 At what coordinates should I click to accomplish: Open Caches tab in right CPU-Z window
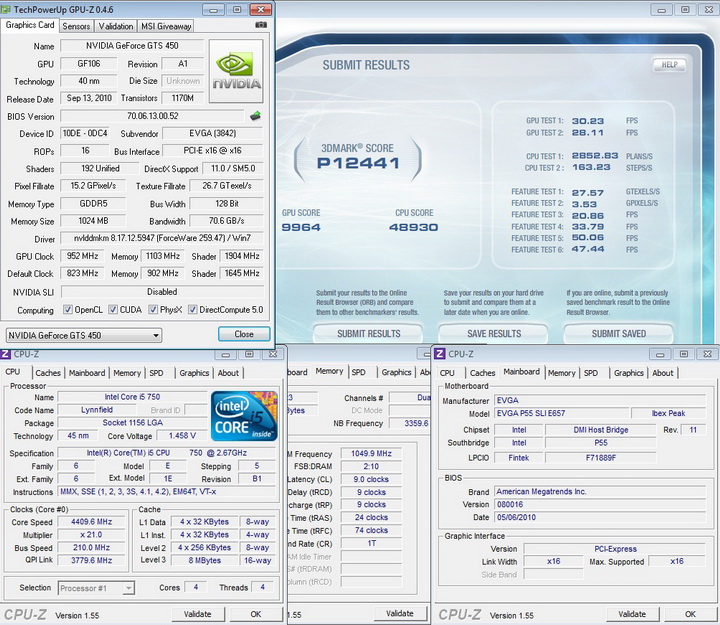click(482, 373)
